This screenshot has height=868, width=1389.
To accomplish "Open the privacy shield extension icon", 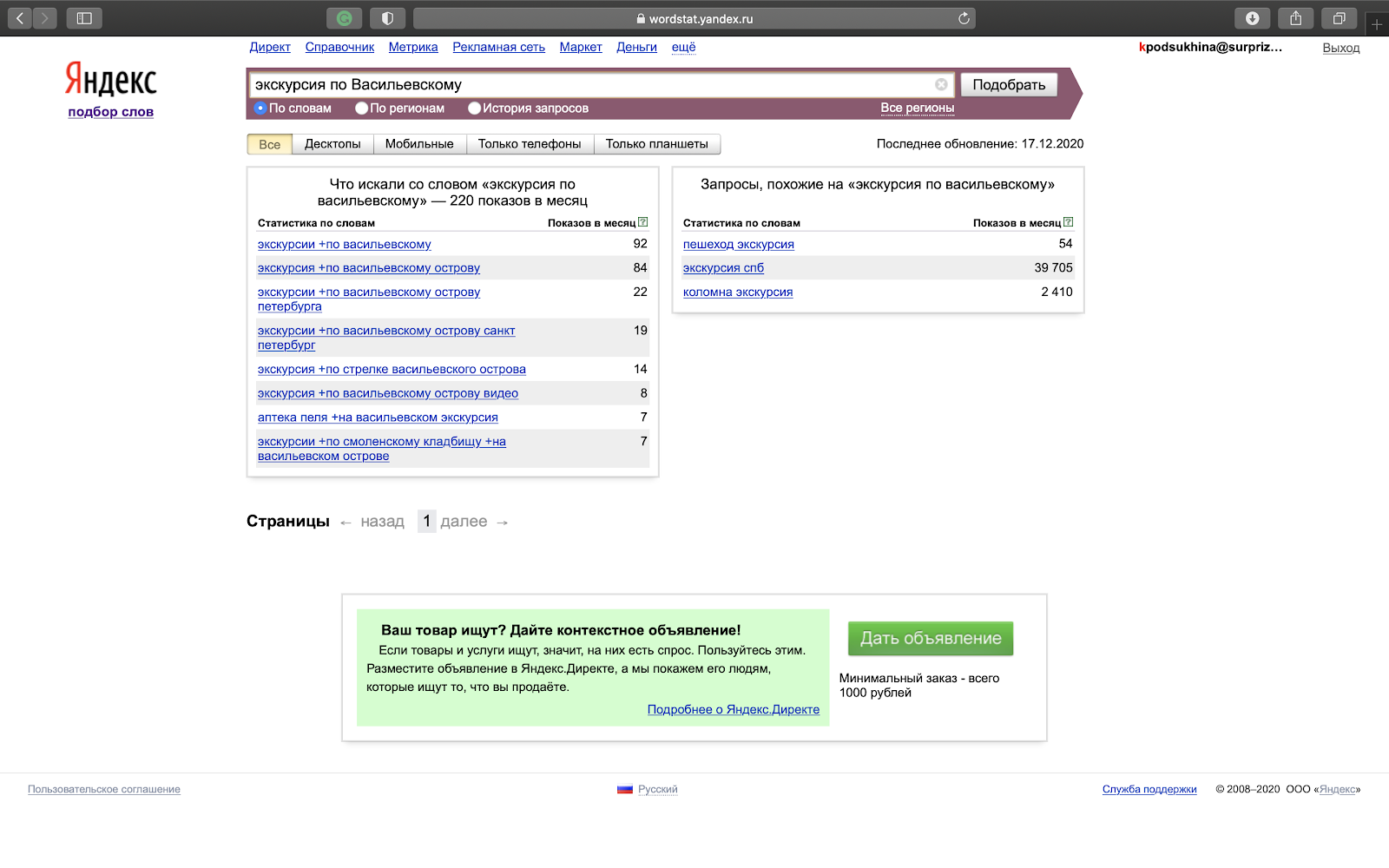I will 387,18.
